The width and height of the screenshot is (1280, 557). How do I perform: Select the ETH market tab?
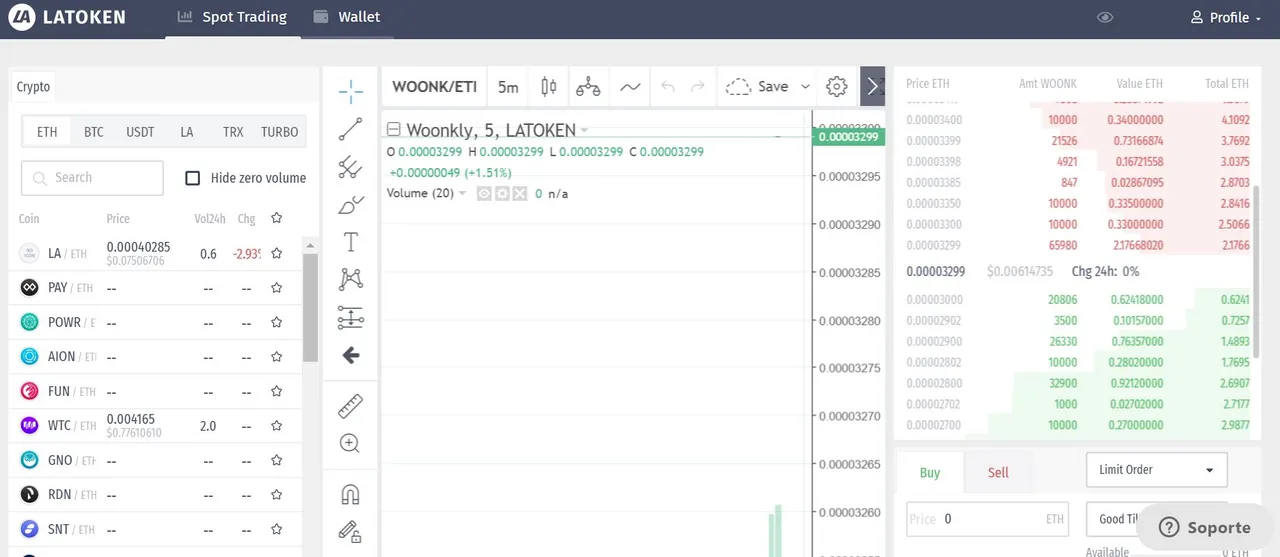click(47, 132)
